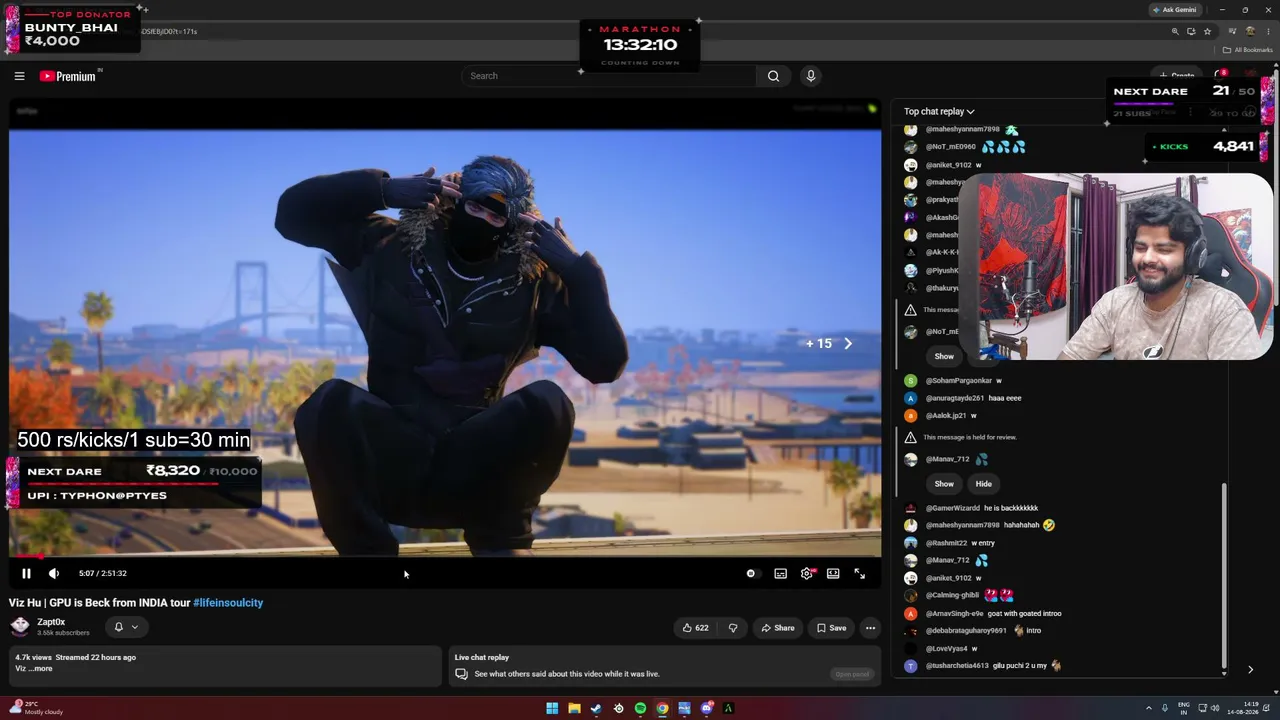Go to YouTube Premium home logo
Screen dimensions: 1280x720
click(x=68, y=76)
